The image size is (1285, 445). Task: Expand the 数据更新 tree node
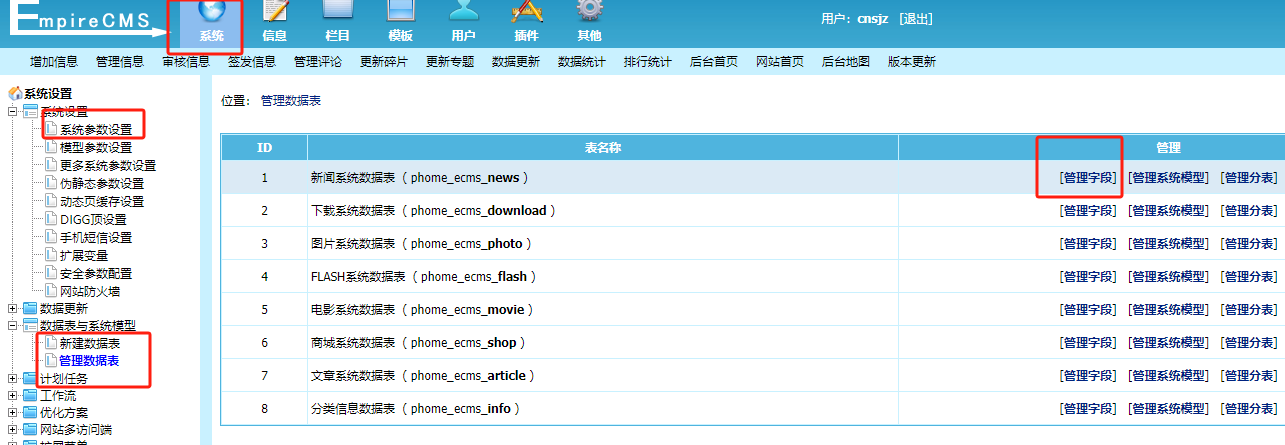click(x=13, y=309)
